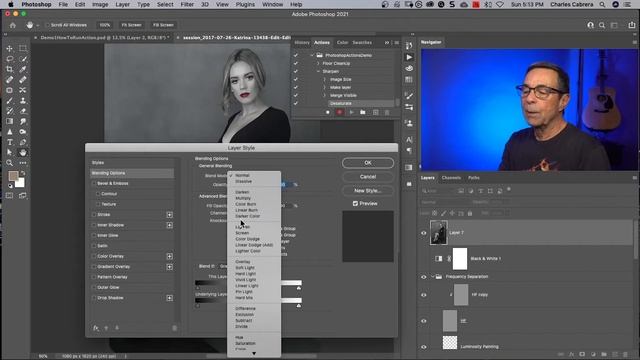
Task: Select the Crop tool
Action: (x=9, y=69)
